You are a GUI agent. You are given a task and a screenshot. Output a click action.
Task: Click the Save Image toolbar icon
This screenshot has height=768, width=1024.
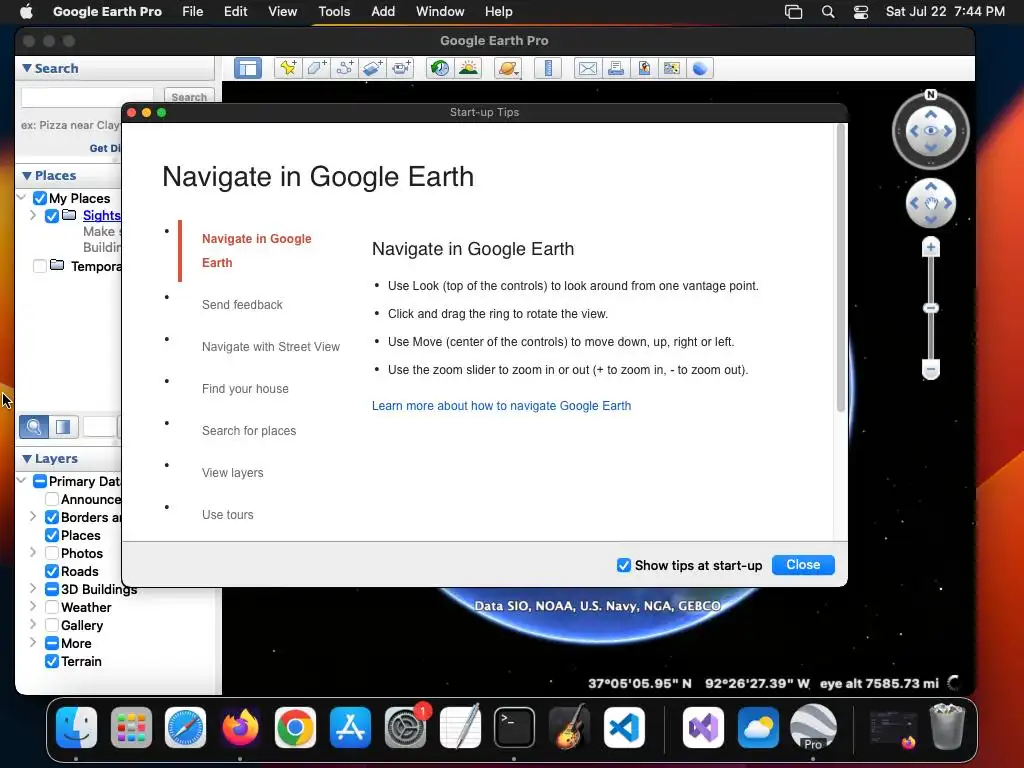point(644,68)
